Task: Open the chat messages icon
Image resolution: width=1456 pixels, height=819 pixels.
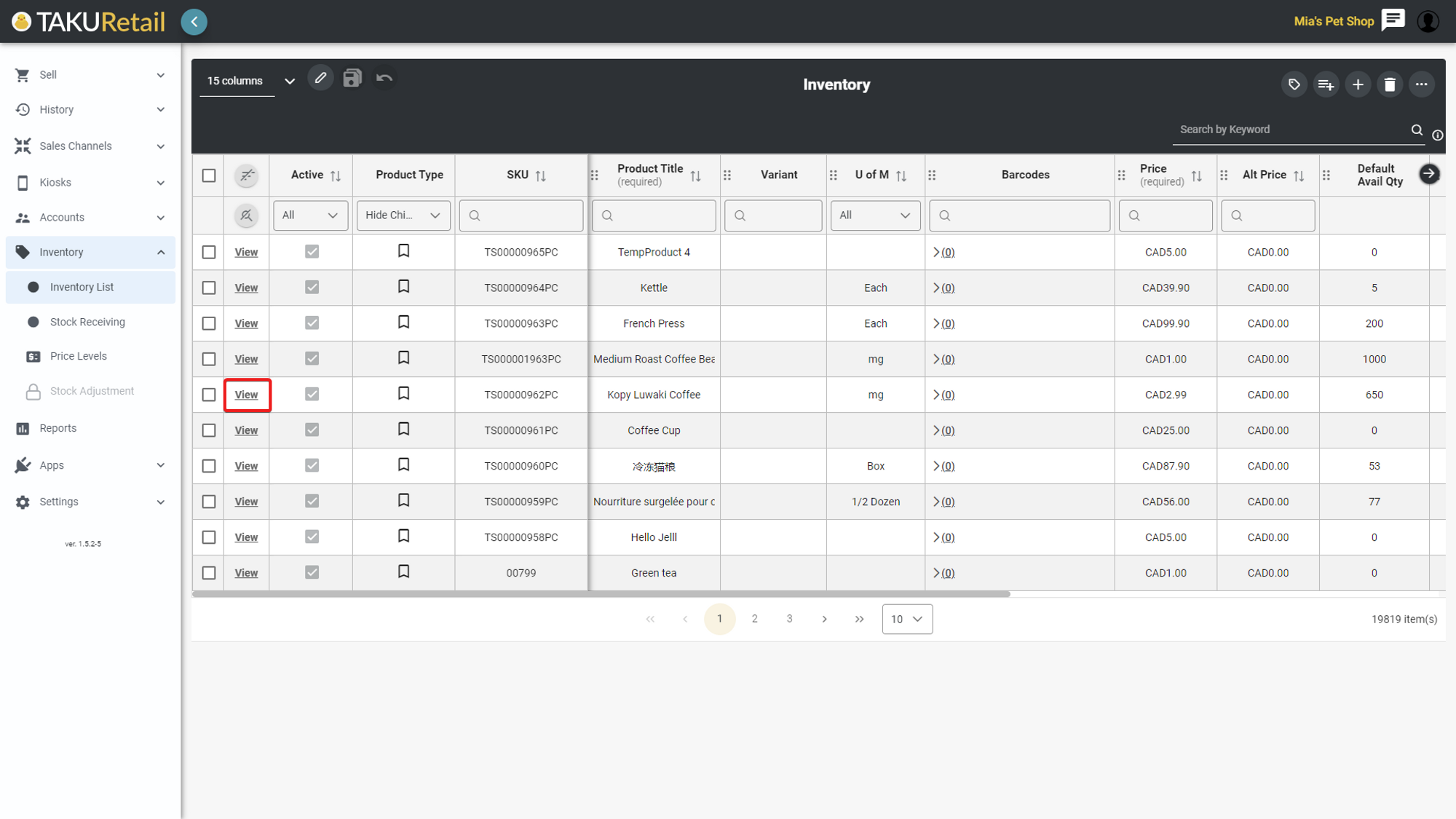Action: tap(1393, 20)
